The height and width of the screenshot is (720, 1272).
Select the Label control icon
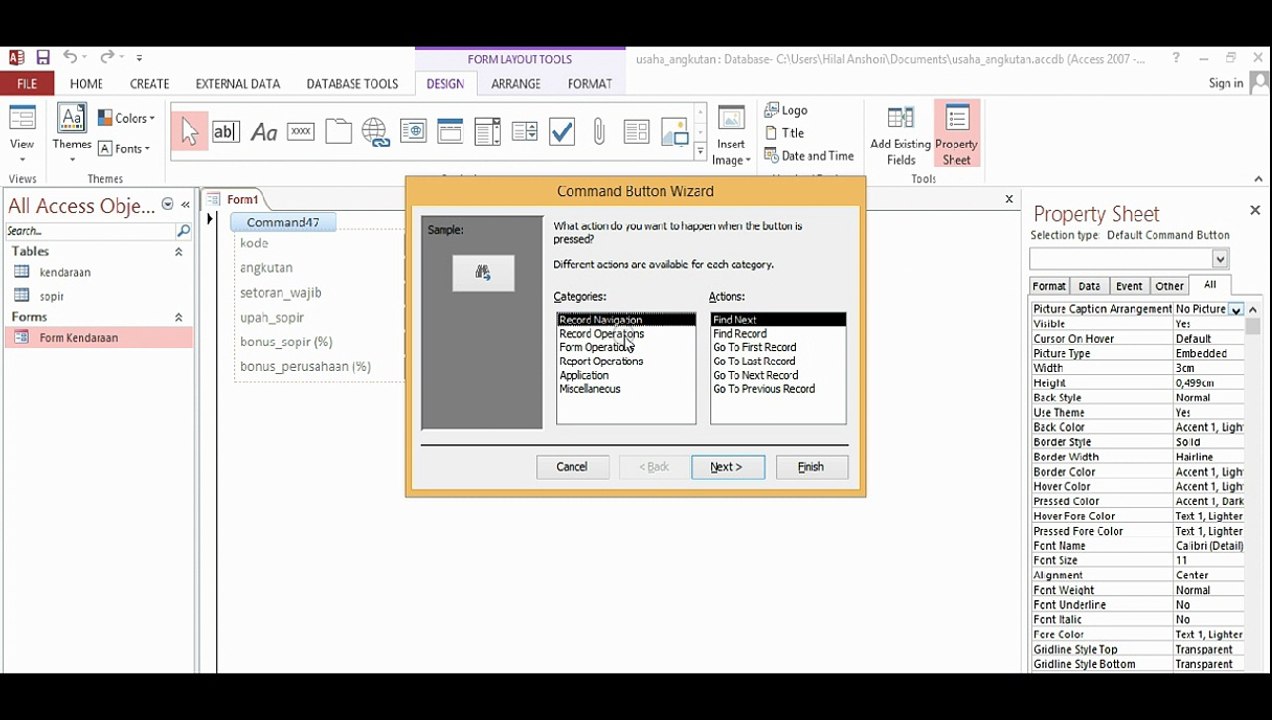pyautogui.click(x=263, y=131)
